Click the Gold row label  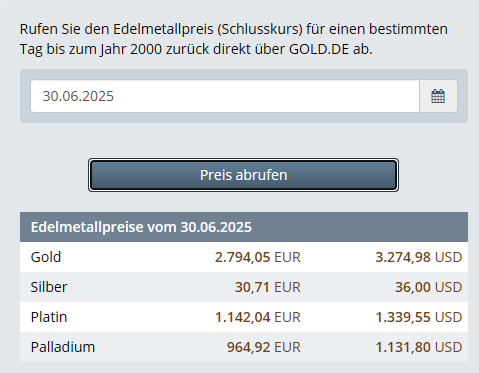point(46,257)
